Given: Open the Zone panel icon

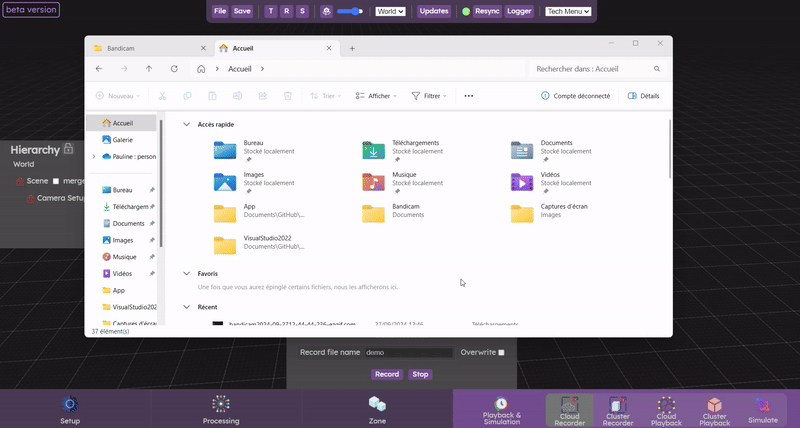Looking at the screenshot, I should point(377,404).
